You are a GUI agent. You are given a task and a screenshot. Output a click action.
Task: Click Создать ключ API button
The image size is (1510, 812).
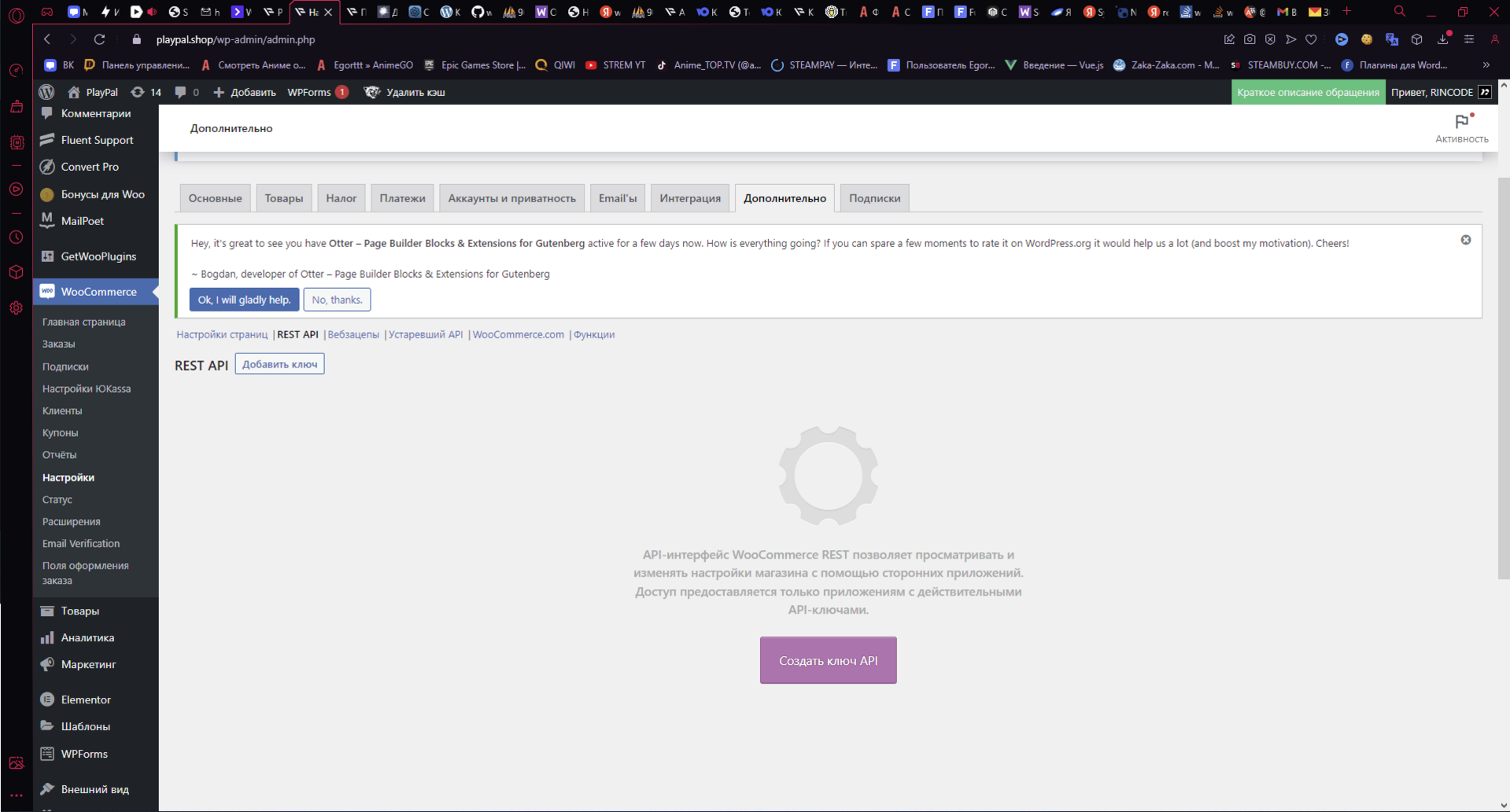[x=828, y=660]
